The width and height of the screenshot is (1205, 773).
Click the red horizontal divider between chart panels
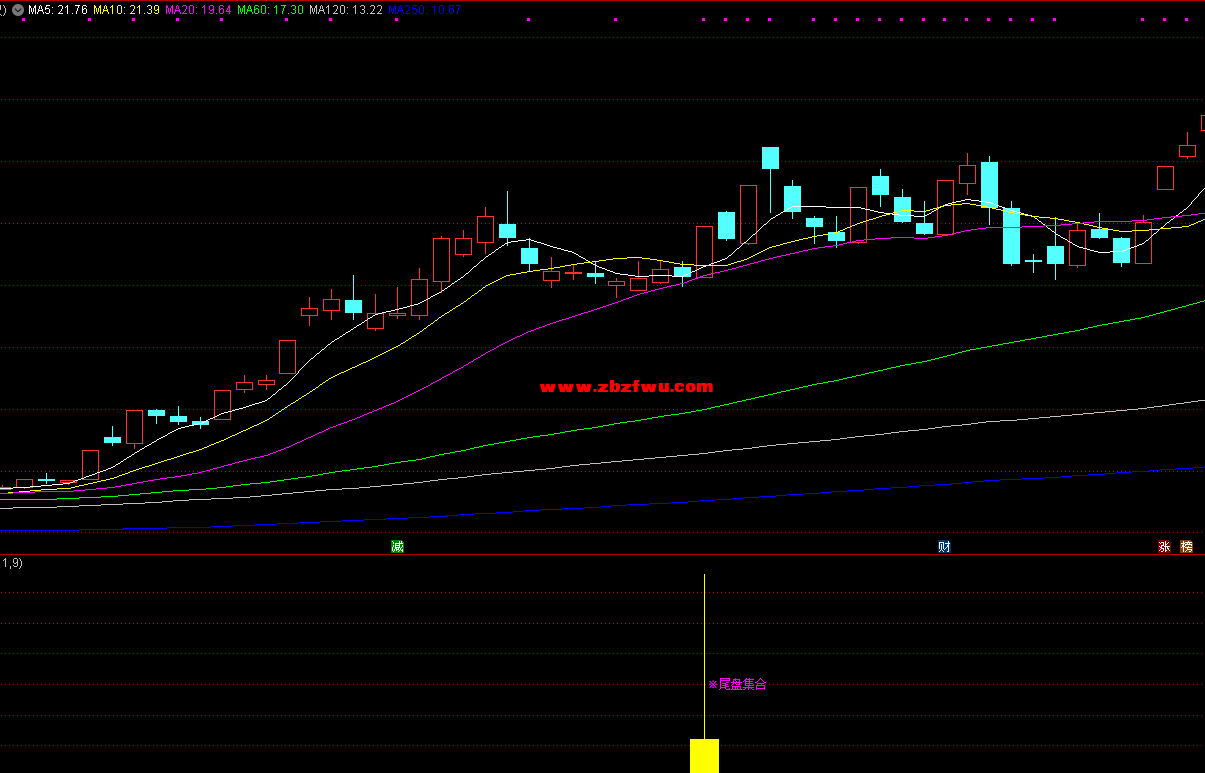click(602, 554)
